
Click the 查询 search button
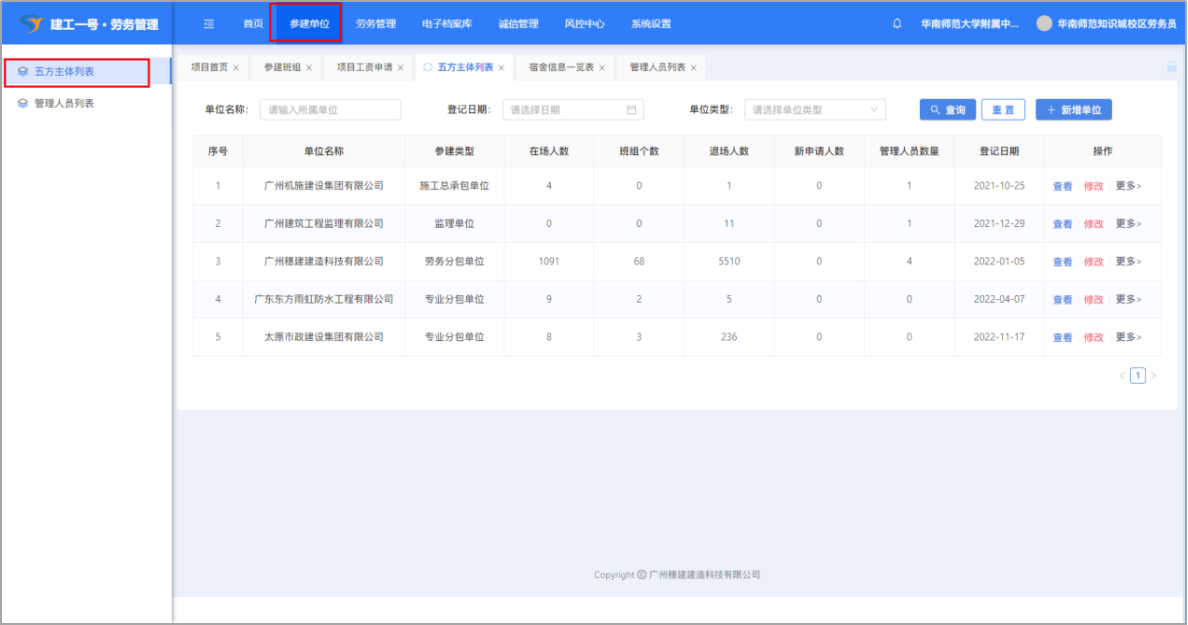coord(947,110)
